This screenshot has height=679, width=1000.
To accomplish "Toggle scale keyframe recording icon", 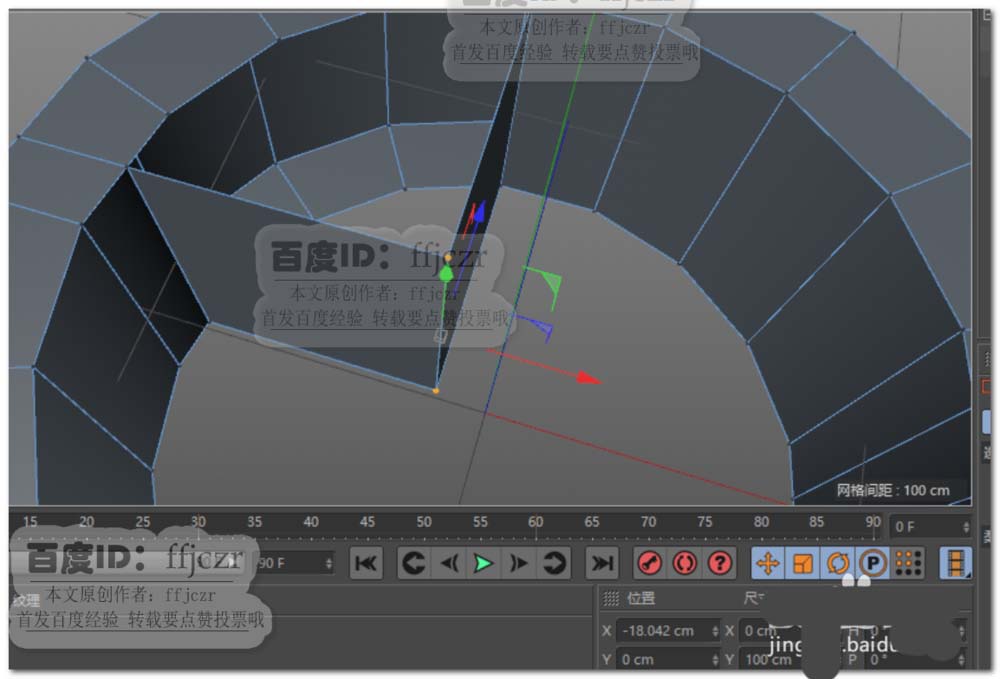I will coord(803,564).
